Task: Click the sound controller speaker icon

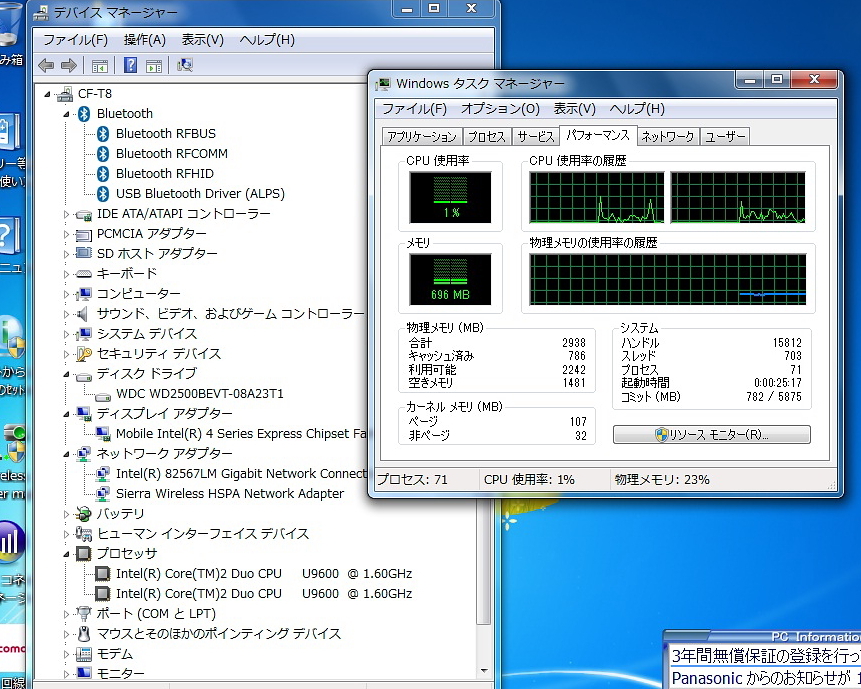Action: [82, 314]
